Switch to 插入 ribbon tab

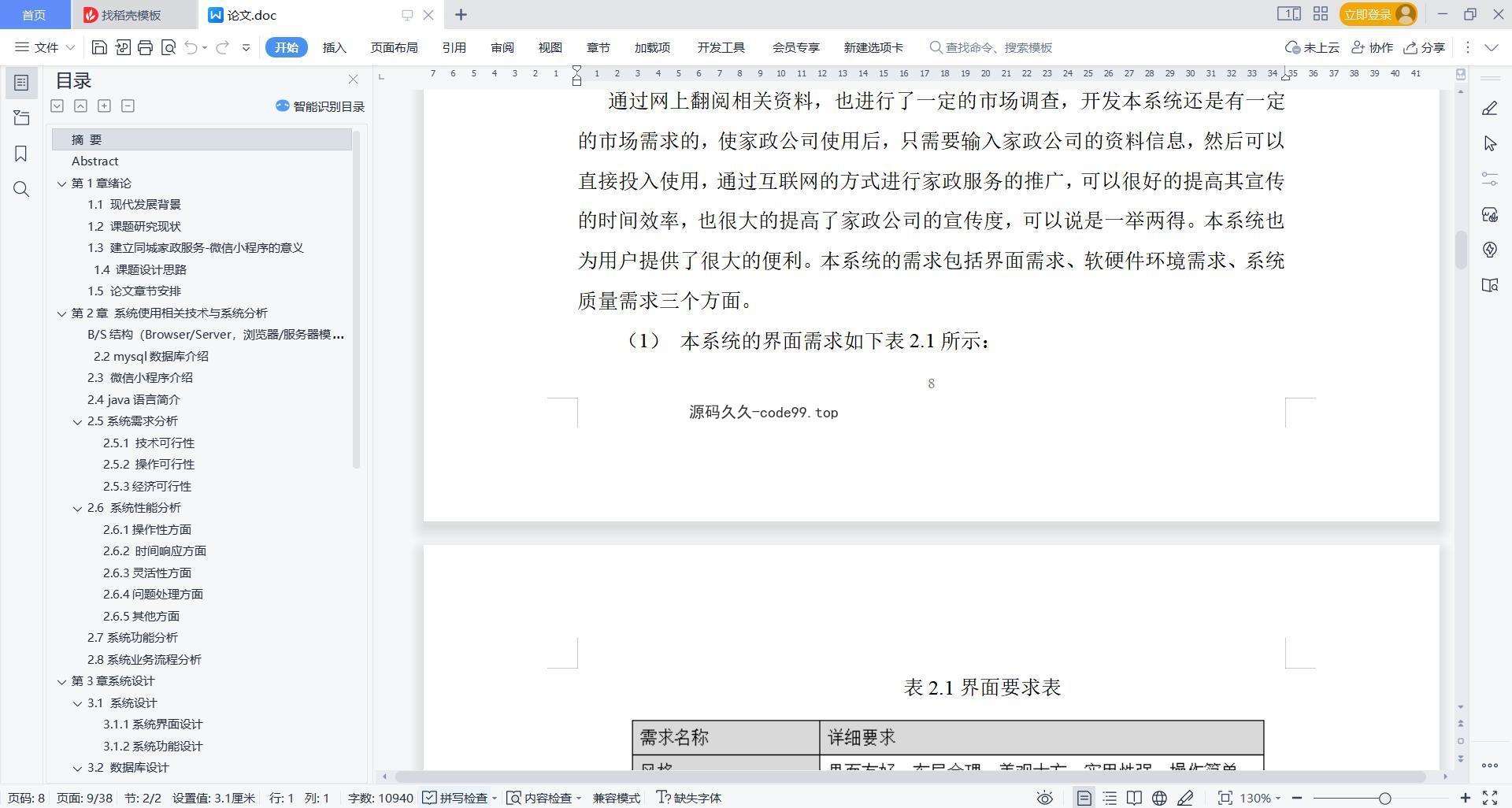tap(334, 47)
